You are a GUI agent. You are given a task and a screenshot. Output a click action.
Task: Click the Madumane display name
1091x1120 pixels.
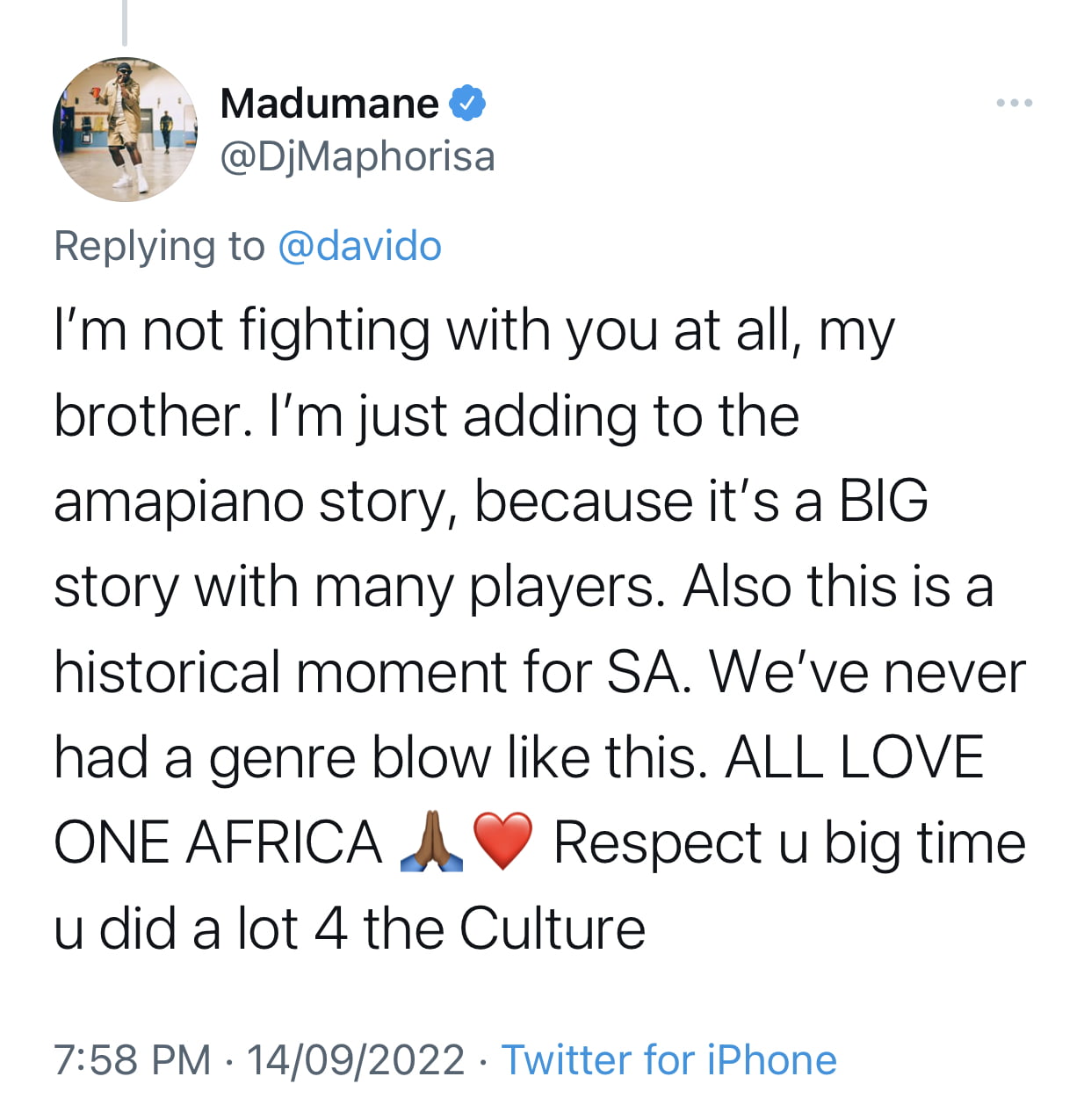pyautogui.click(x=329, y=104)
